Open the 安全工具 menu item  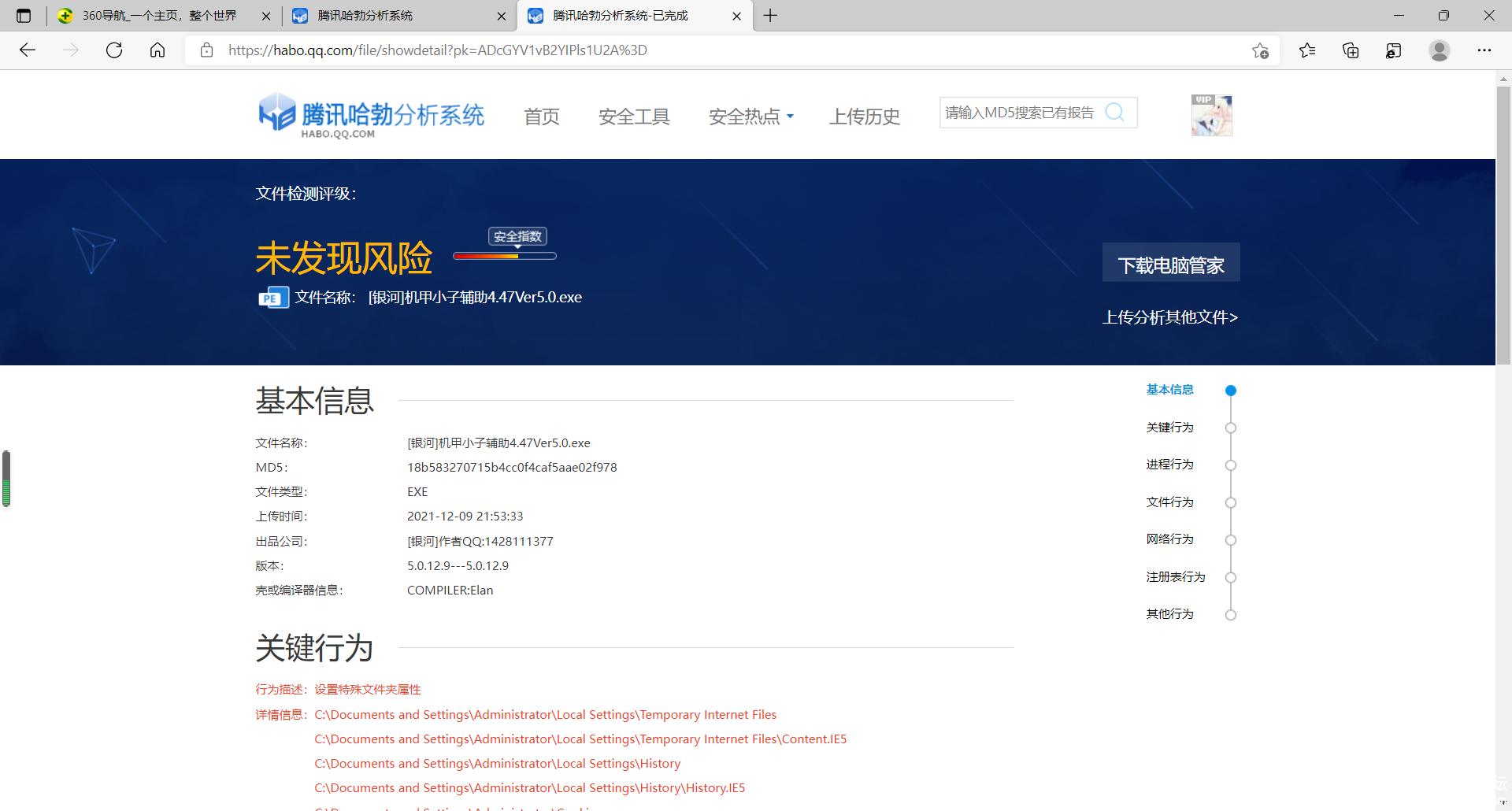634,117
